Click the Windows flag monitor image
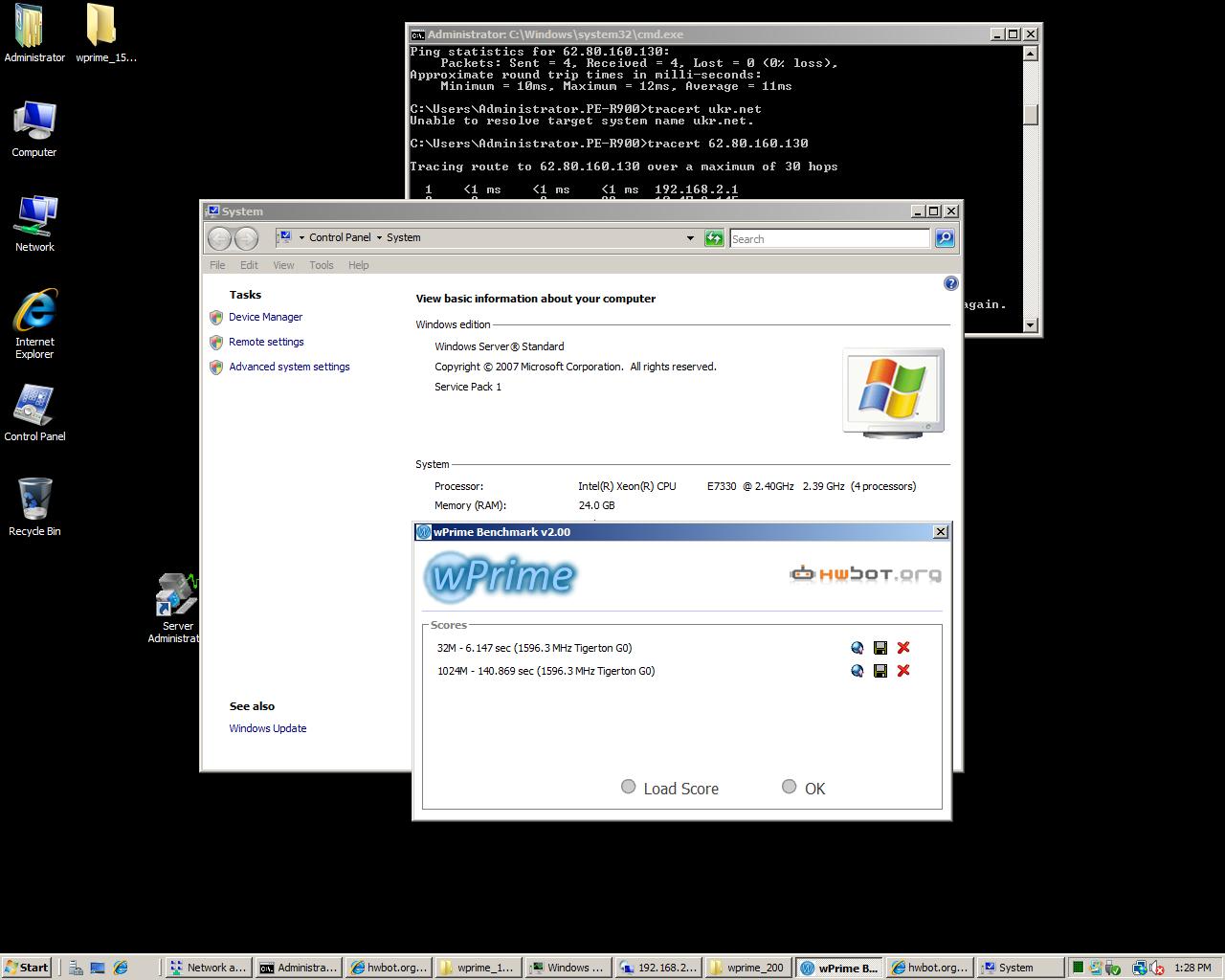This screenshot has height=980, width=1225. [x=893, y=392]
